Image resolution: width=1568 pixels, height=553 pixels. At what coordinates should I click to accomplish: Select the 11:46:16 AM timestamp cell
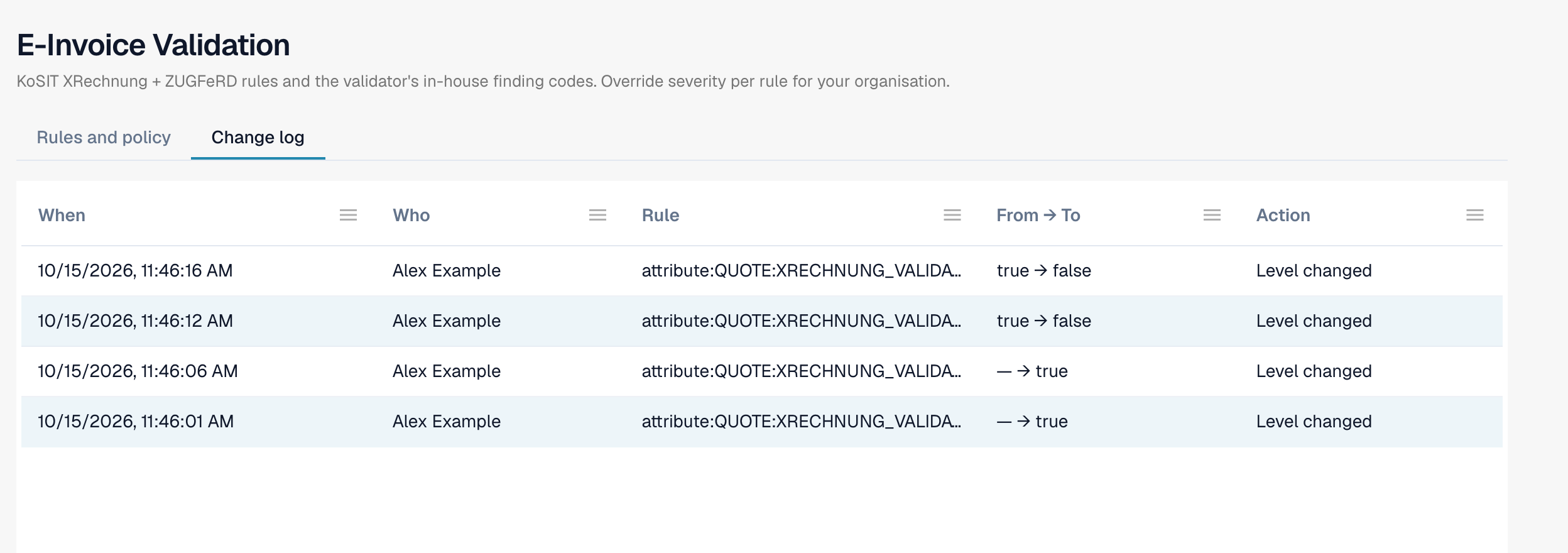(135, 271)
